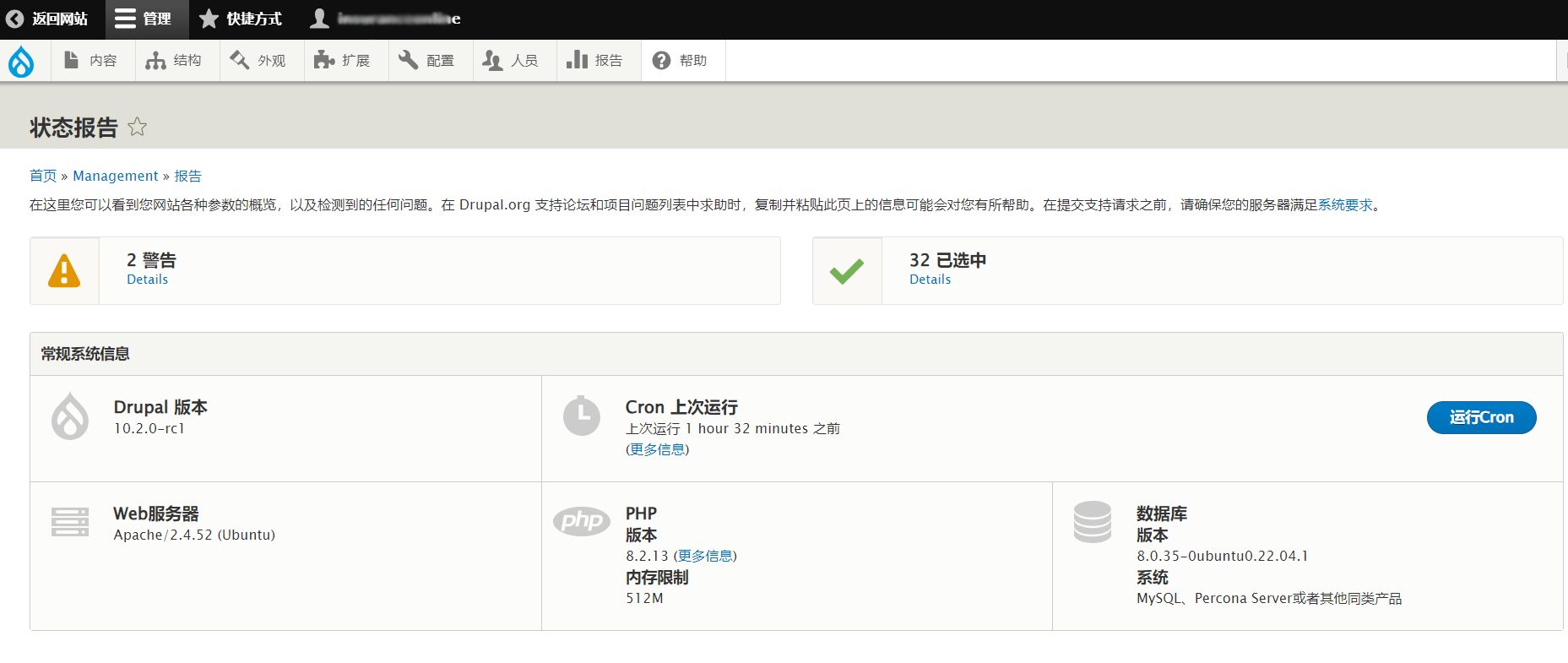Follow the Management breadcrumb link
The height and width of the screenshot is (663, 1568).
click(116, 176)
